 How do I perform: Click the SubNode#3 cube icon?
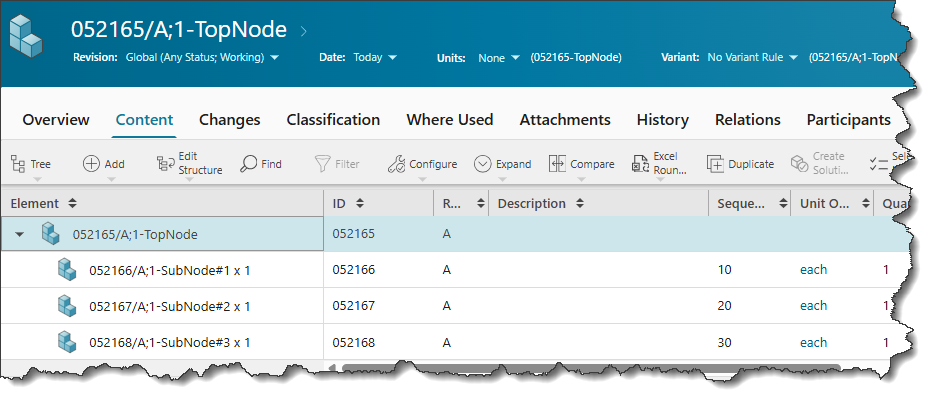(x=67, y=342)
